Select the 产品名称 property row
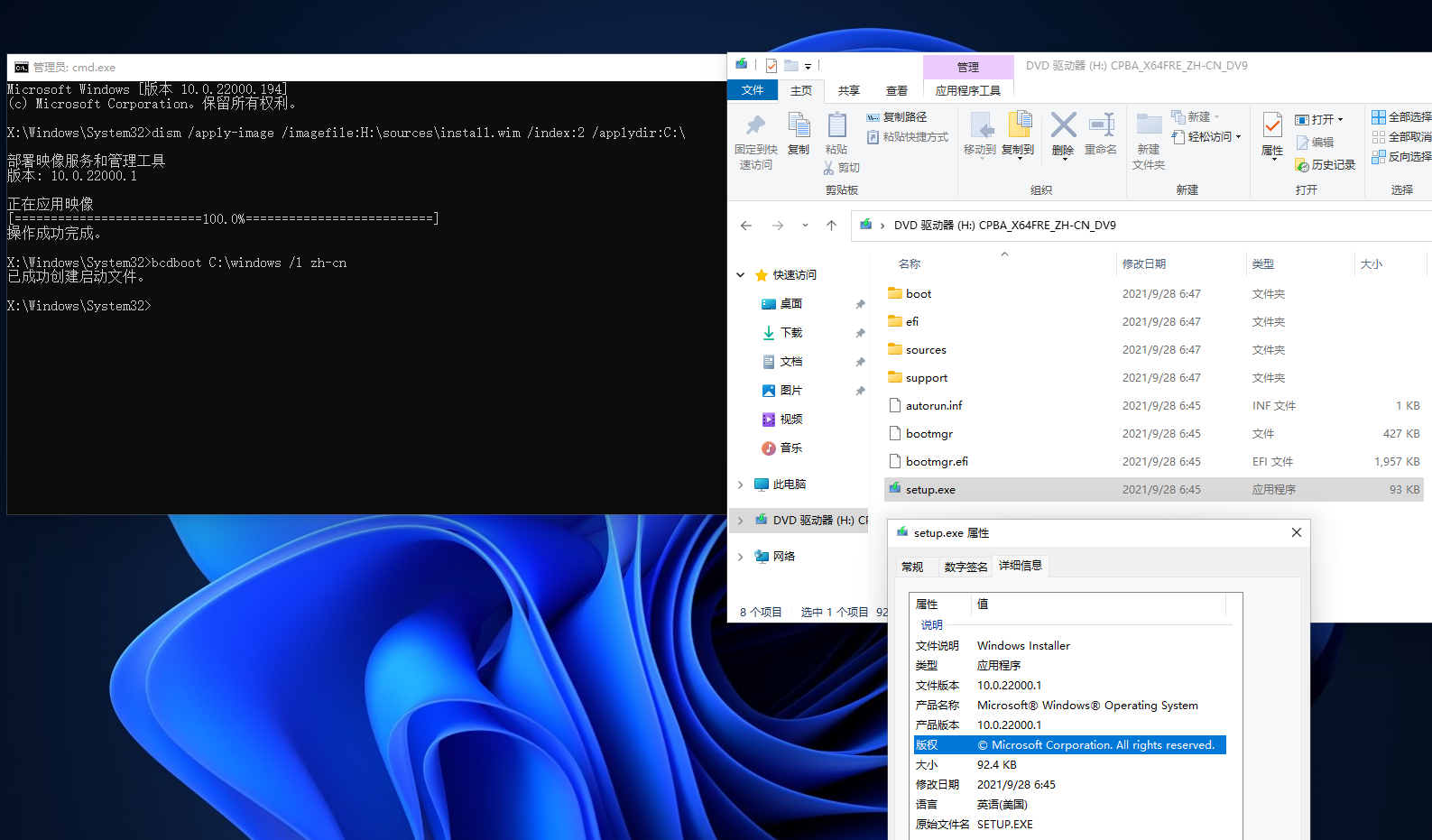Viewport: 1432px width, 840px height. 1070,706
